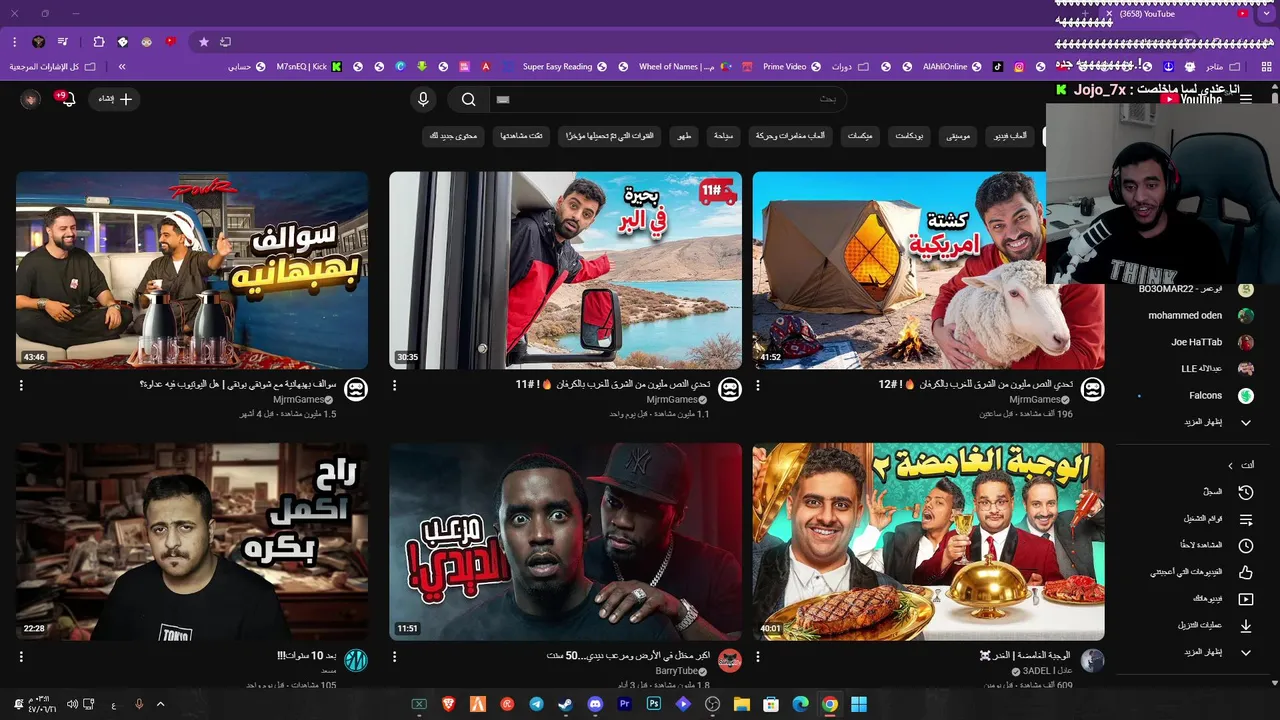1280x720 pixels.
Task: Expand more subscriptions with إظهار المزيد under Falcons
Action: 1217,422
